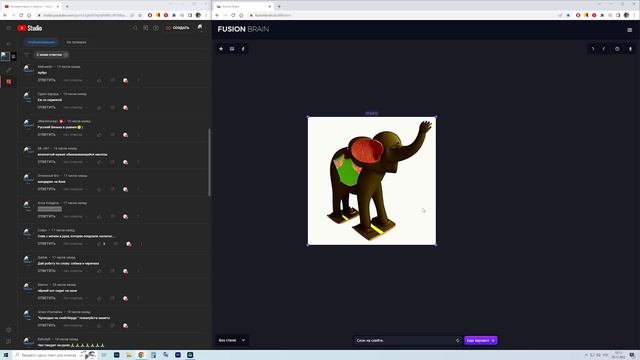Open send feedback icon at sidebar bottom
Viewport: 640px width, 360px height.
click(9, 341)
